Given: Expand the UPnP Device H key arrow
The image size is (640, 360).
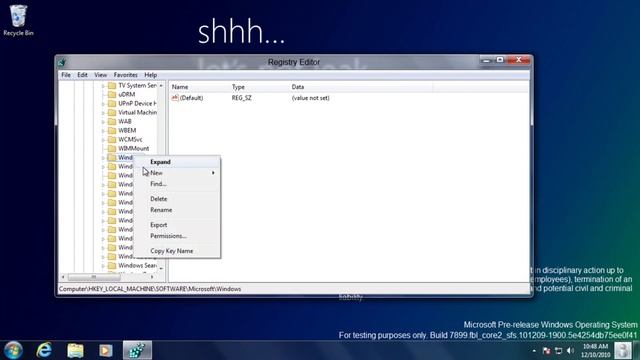Looking at the screenshot, I should [x=103, y=104].
